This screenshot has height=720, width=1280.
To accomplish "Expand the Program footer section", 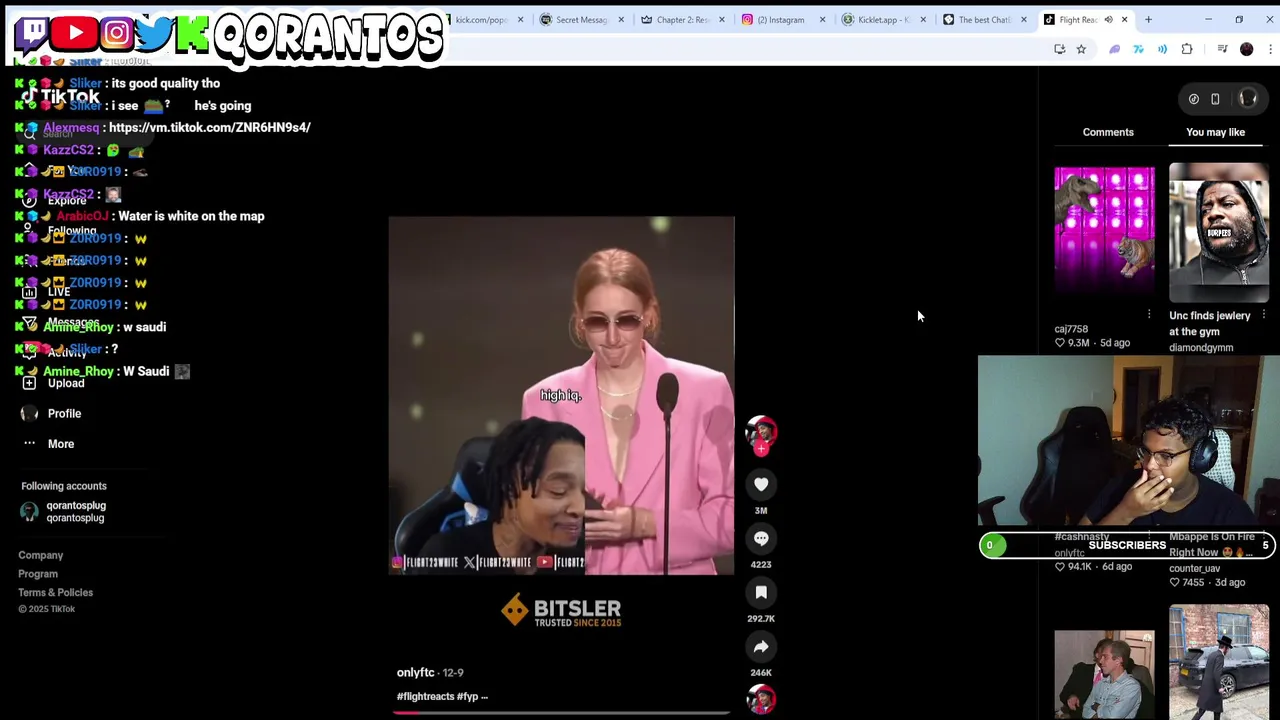I will pos(38,574).
